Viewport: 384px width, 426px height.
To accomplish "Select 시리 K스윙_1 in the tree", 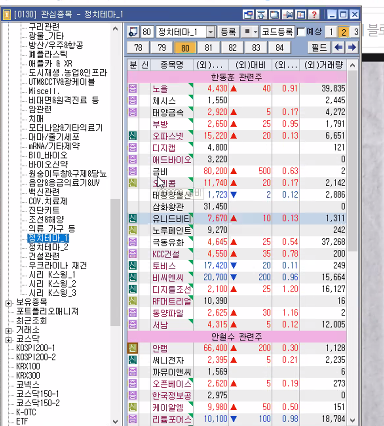I will [52, 275].
